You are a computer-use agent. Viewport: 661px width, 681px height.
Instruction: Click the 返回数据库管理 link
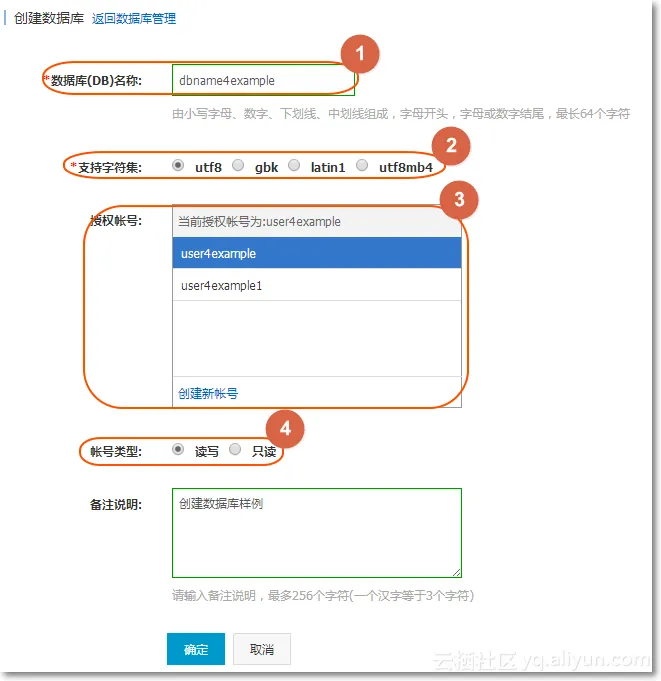(x=134, y=19)
